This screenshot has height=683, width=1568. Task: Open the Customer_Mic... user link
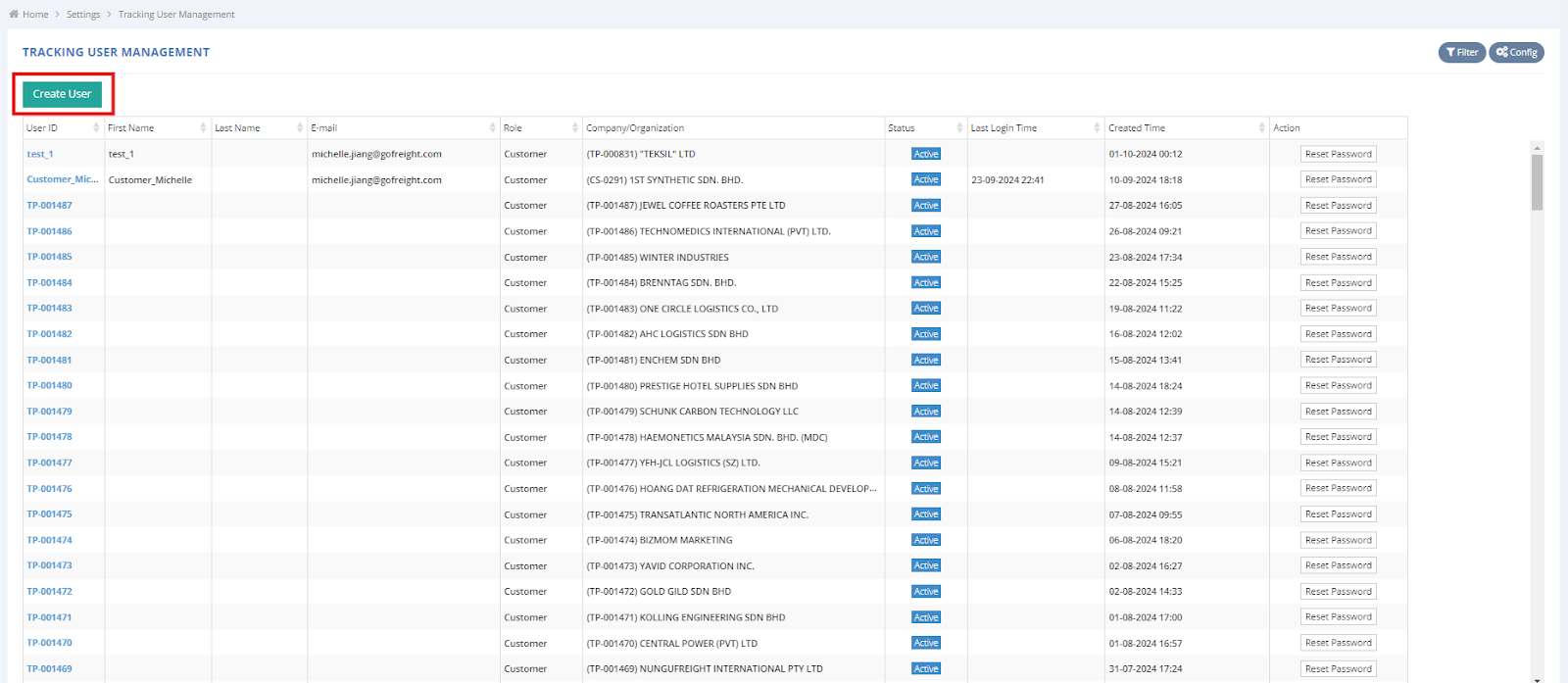point(62,179)
